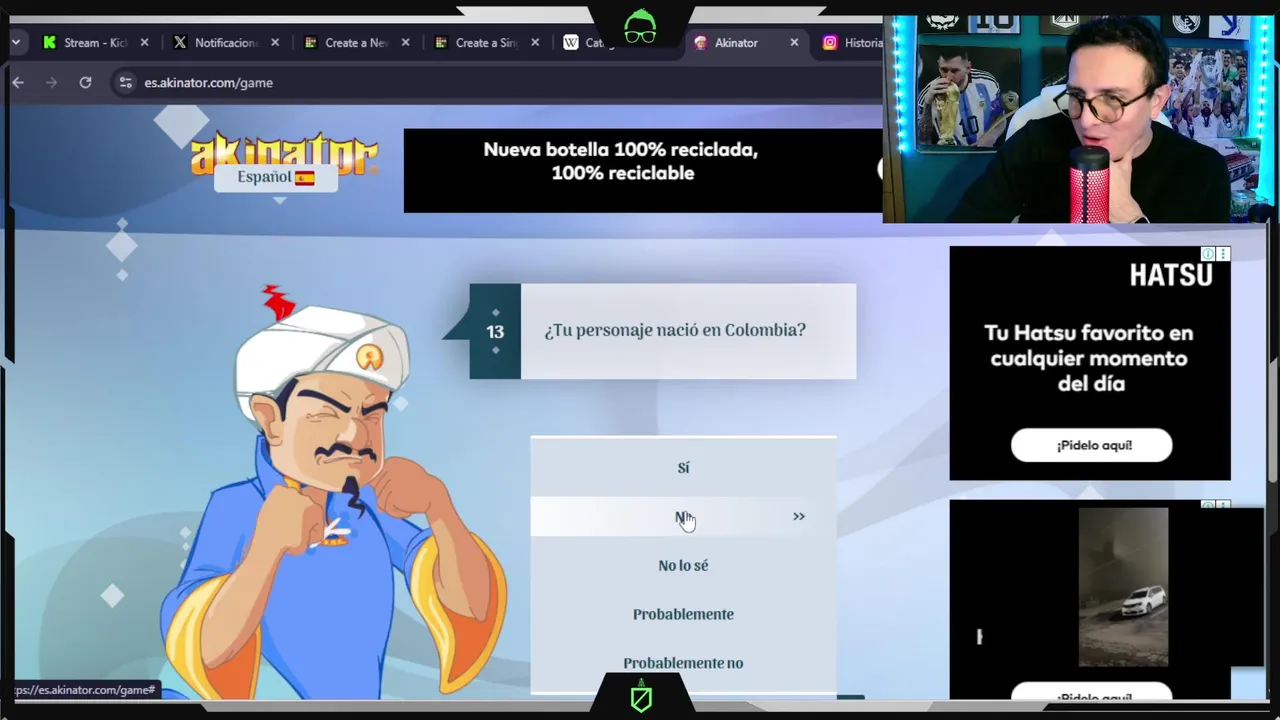Select the Akinator tab
1280x720 pixels.
tap(747, 42)
